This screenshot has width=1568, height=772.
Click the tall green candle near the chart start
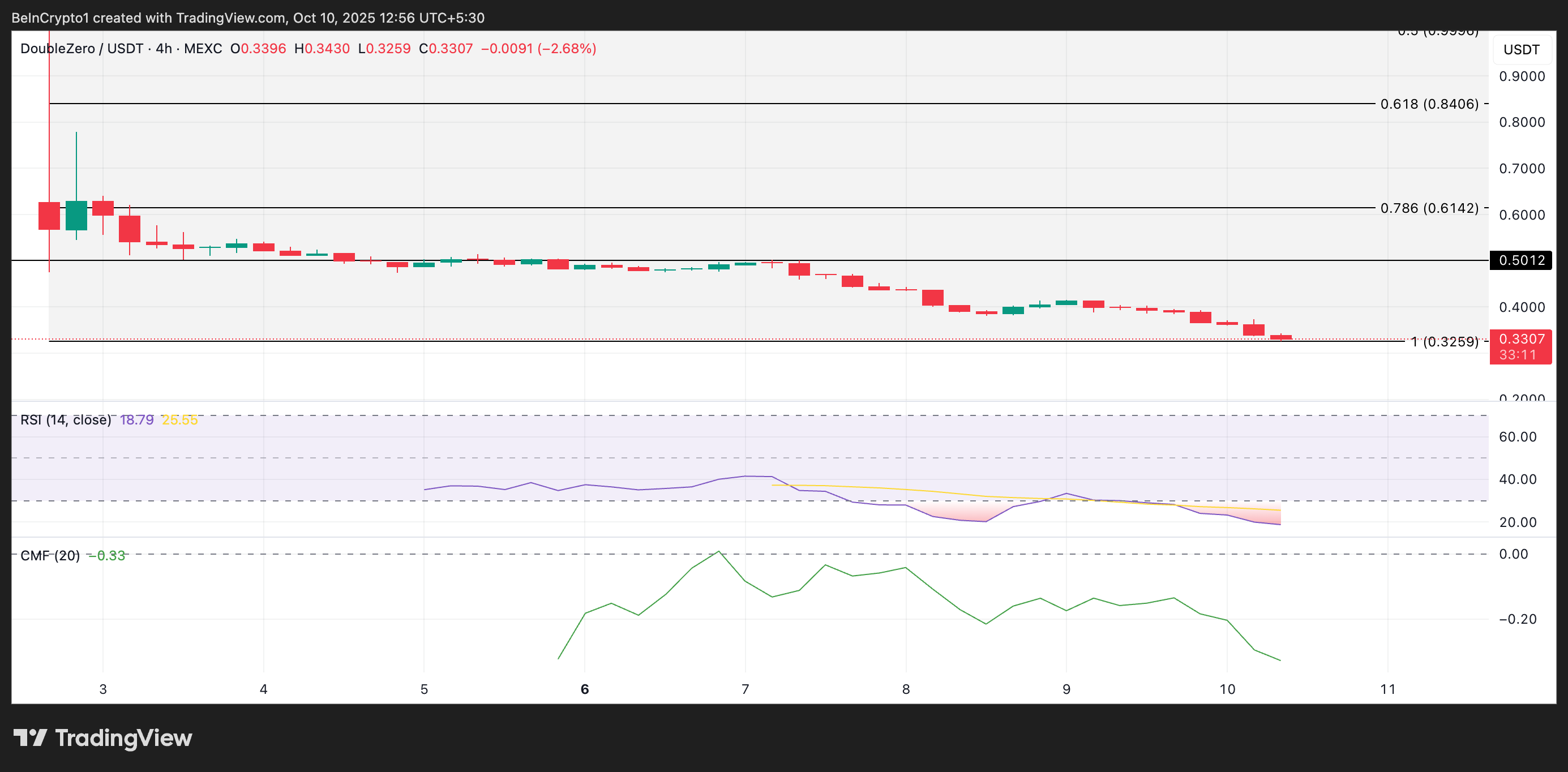tap(76, 215)
